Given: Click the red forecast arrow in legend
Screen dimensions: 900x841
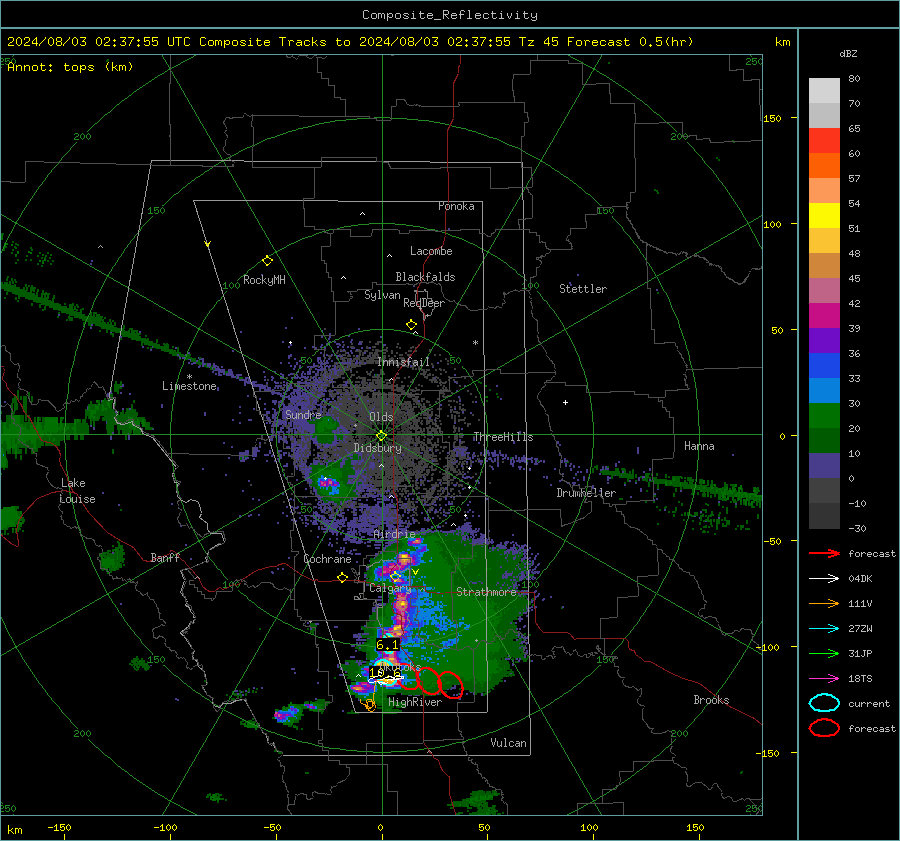Looking at the screenshot, I should pos(824,553).
